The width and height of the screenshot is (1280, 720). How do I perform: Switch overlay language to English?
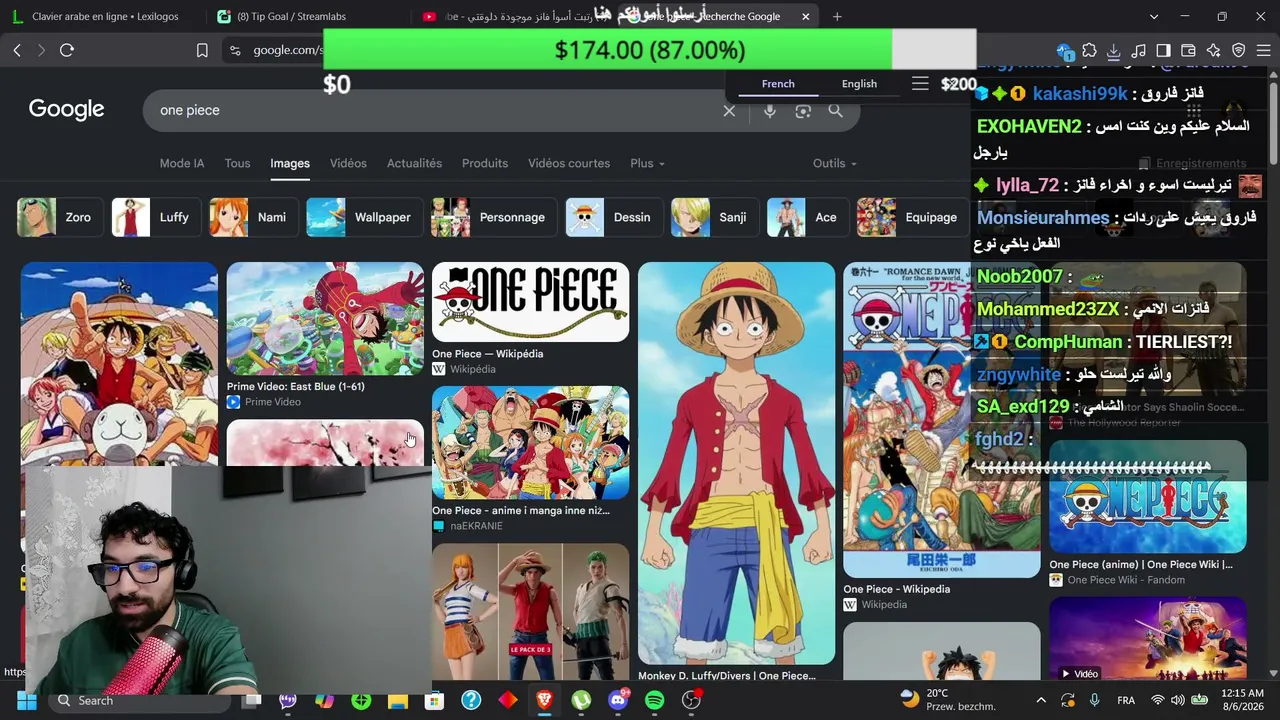coord(859,84)
